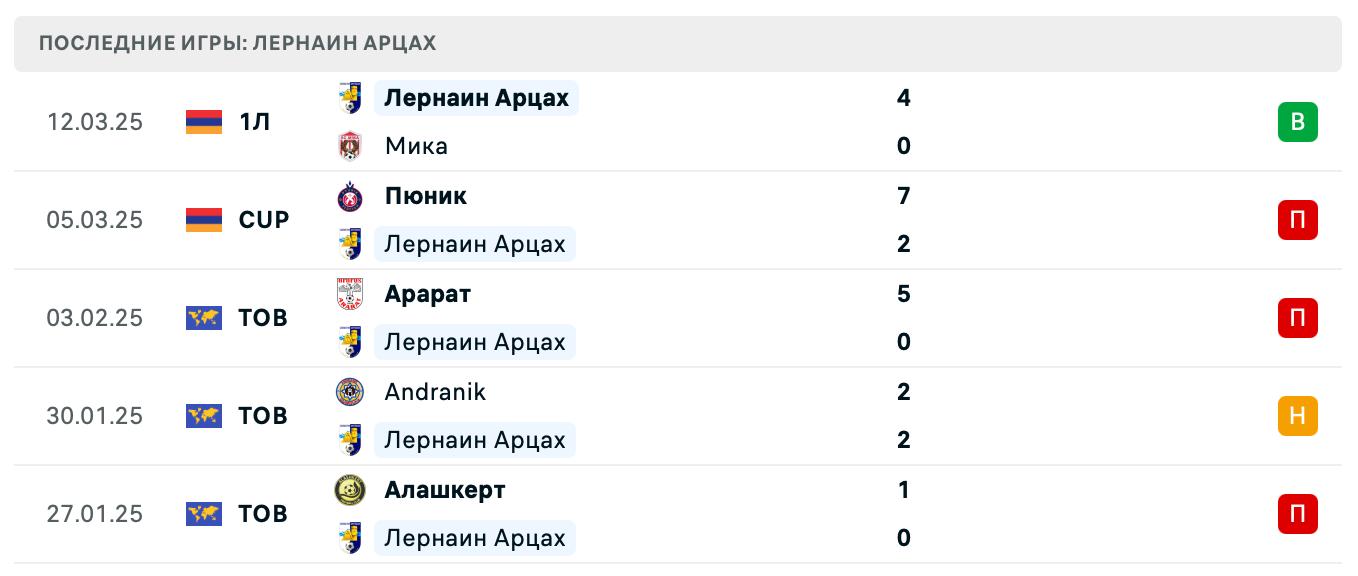Click the Armenian flag beside 1Л
This screenshot has width=1358, height=576.
click(204, 122)
